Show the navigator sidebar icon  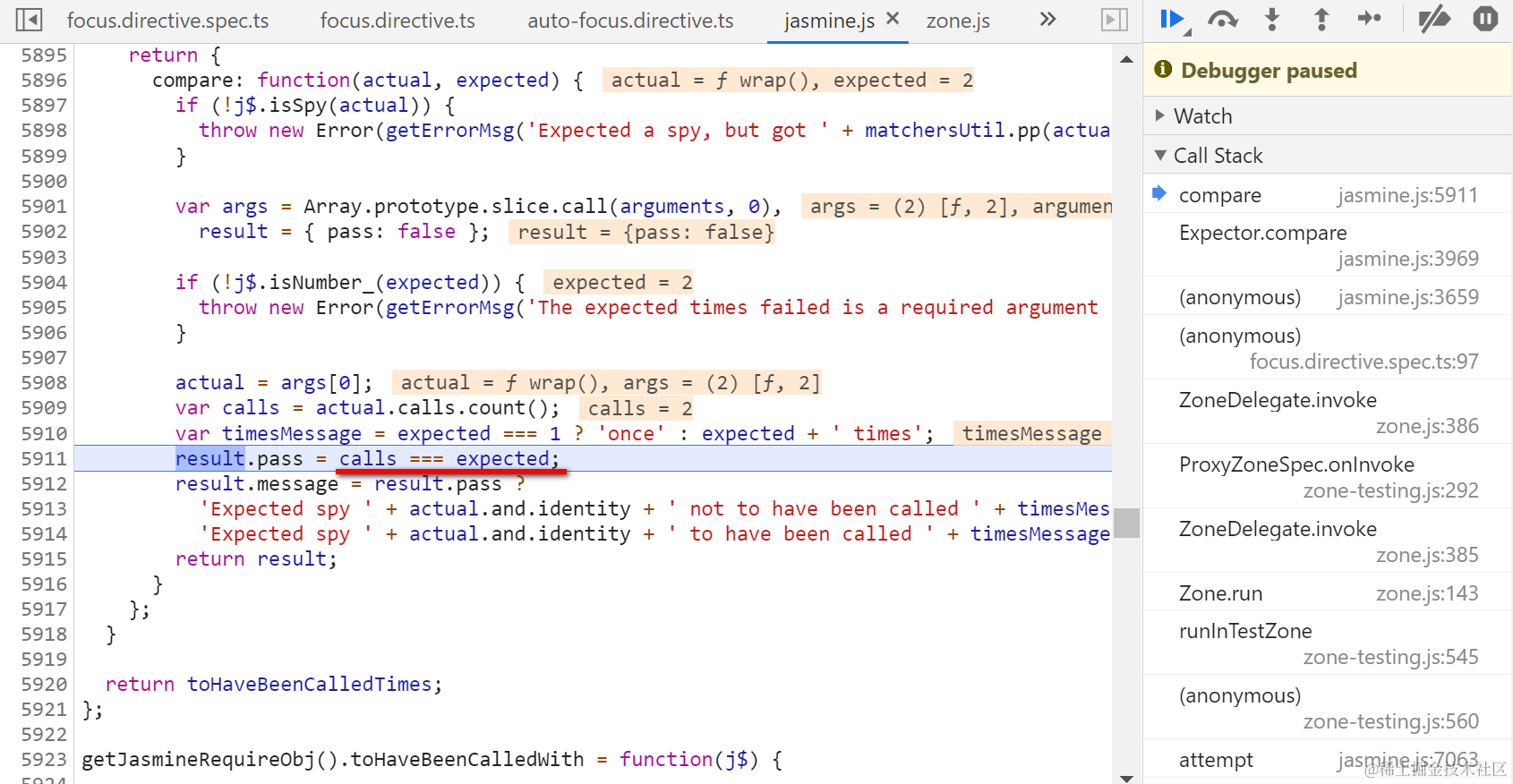(x=29, y=20)
